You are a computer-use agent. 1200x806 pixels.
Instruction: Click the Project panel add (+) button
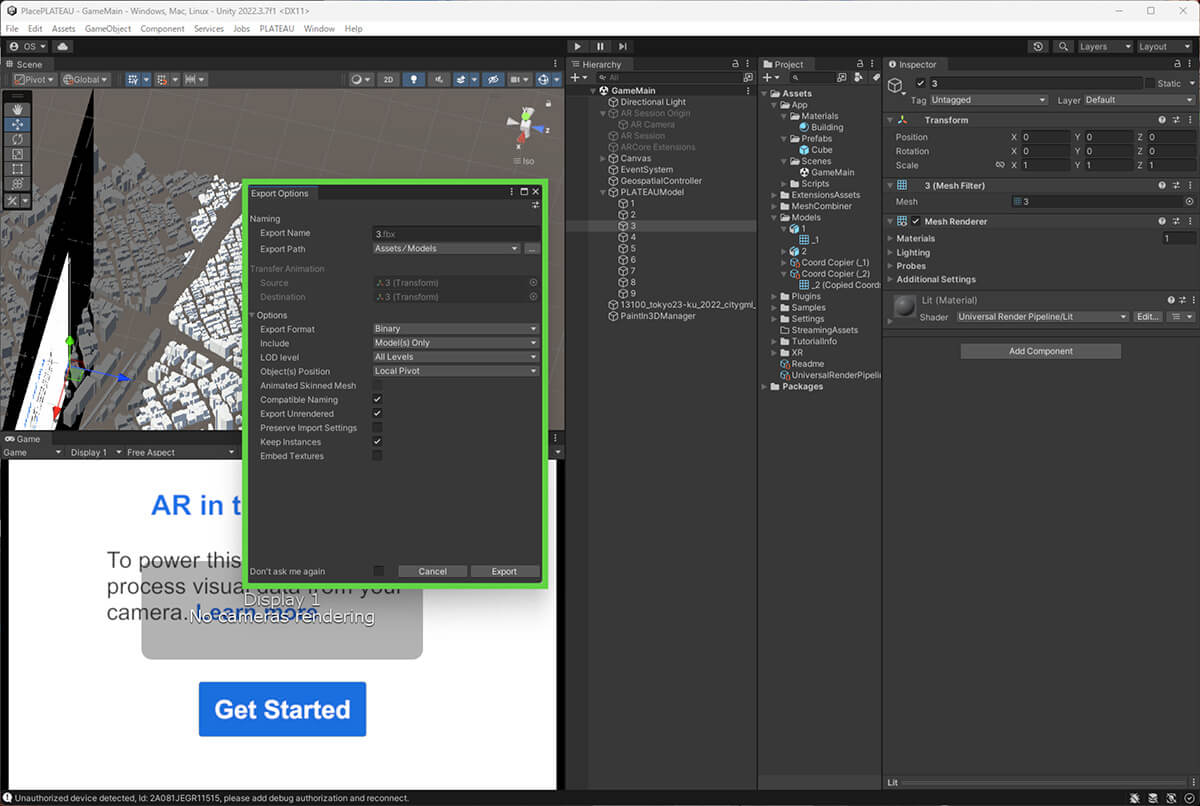pos(770,77)
